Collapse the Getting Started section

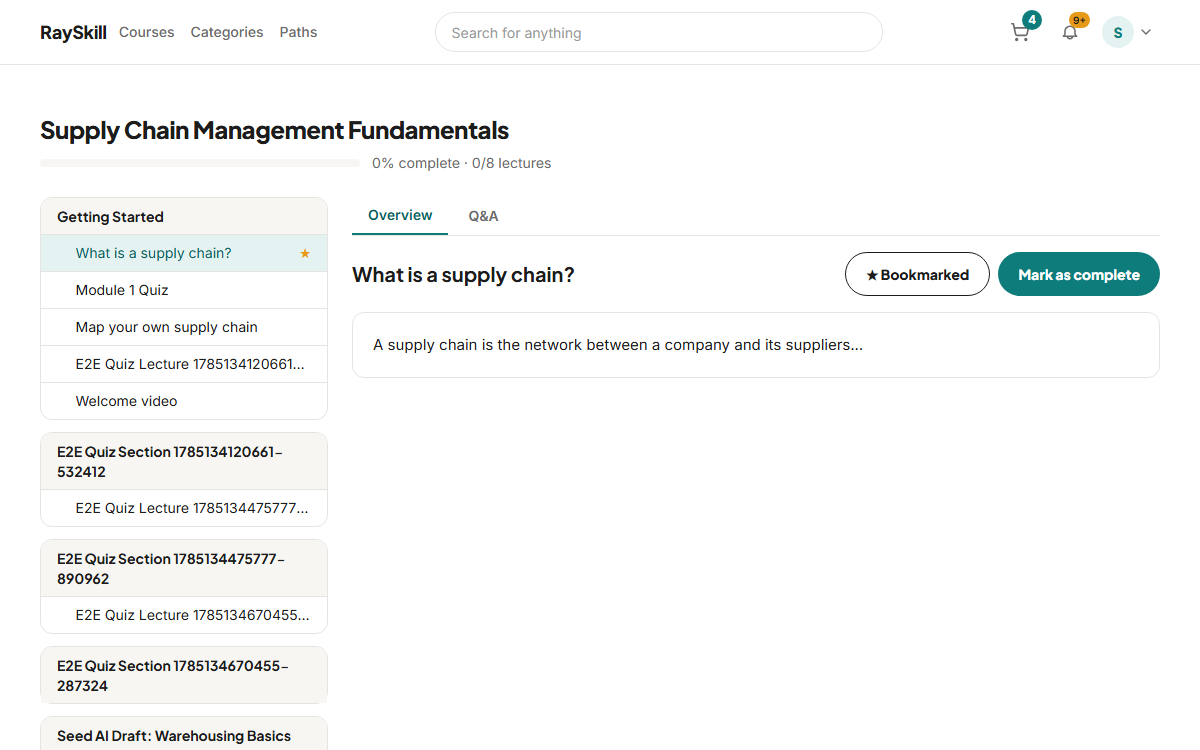pos(184,216)
